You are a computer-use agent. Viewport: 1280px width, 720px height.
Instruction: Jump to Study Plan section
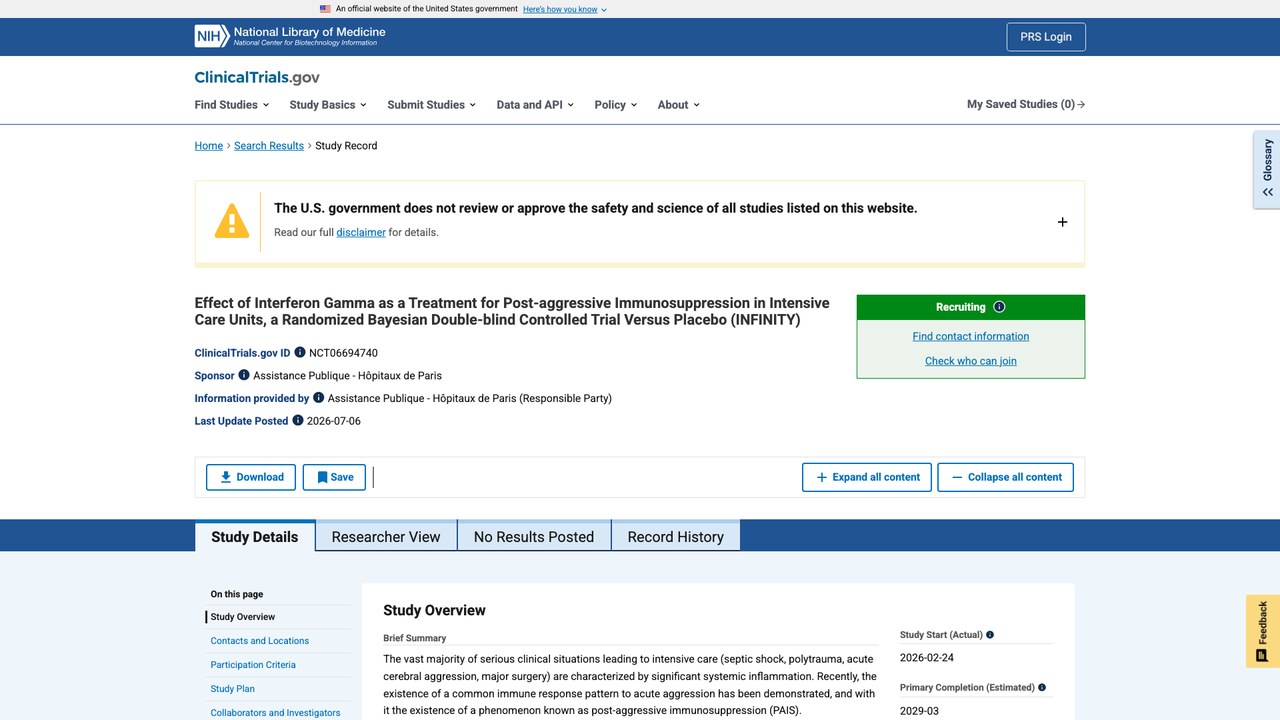(233, 689)
